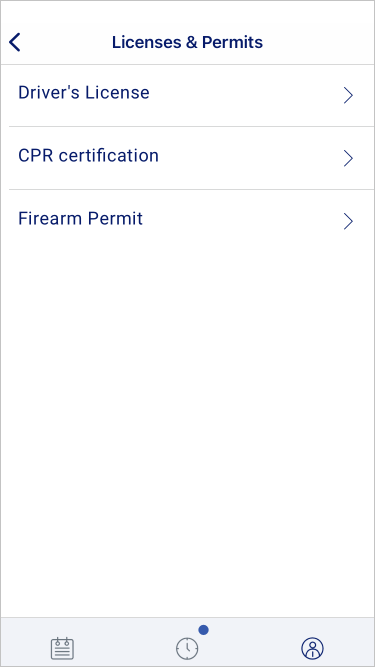The width and height of the screenshot is (375, 667).
Task: Select the word certification in the second row
Action: coord(108,155)
